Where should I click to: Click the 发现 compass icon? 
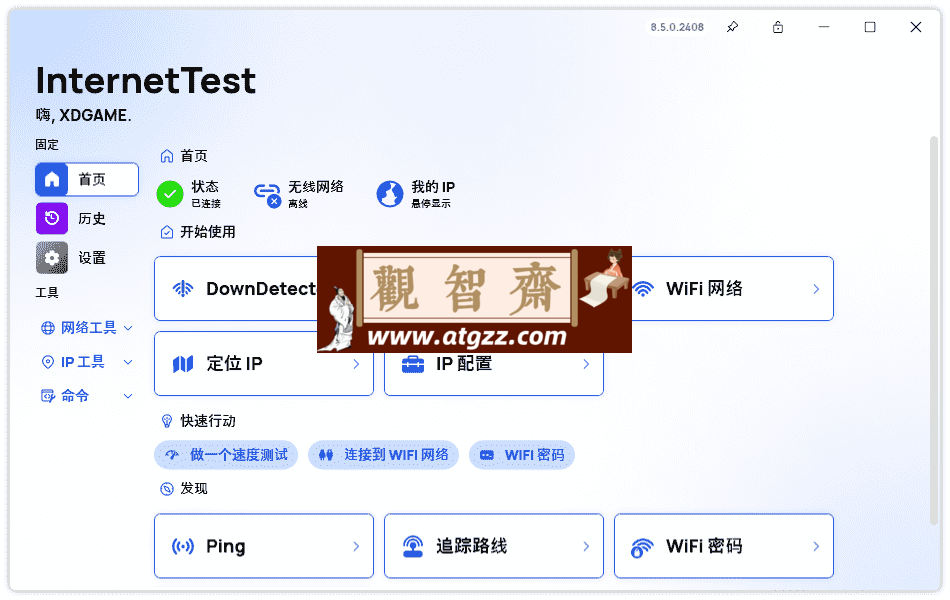[x=167, y=488]
